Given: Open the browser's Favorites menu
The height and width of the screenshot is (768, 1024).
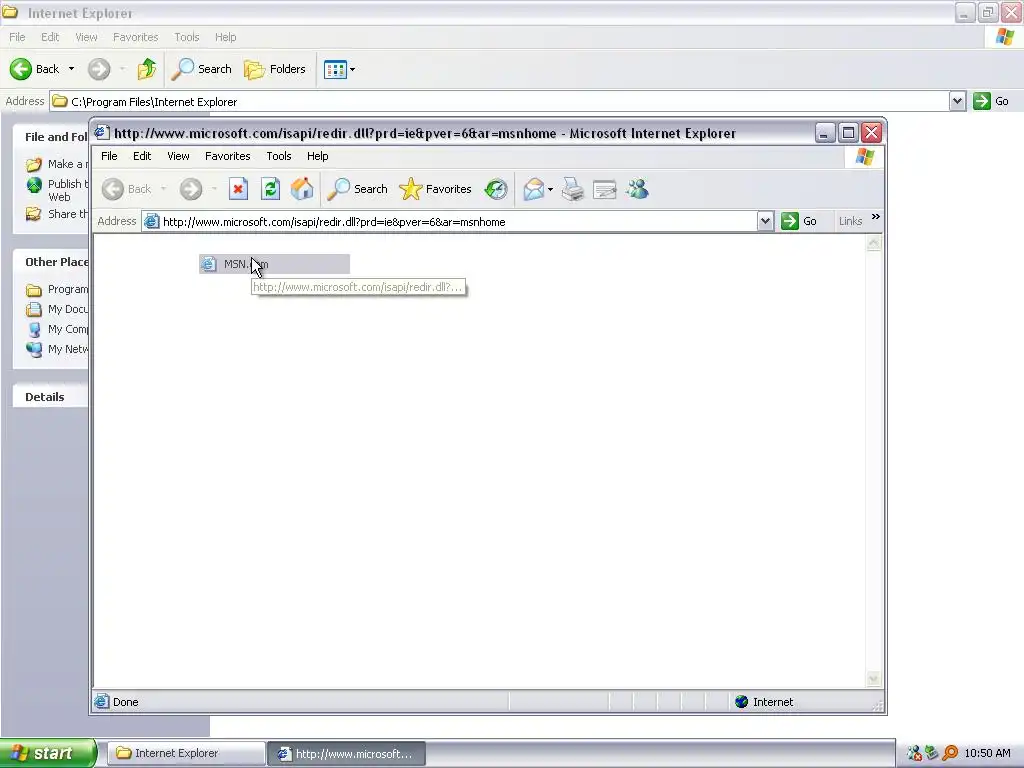Looking at the screenshot, I should (227, 156).
